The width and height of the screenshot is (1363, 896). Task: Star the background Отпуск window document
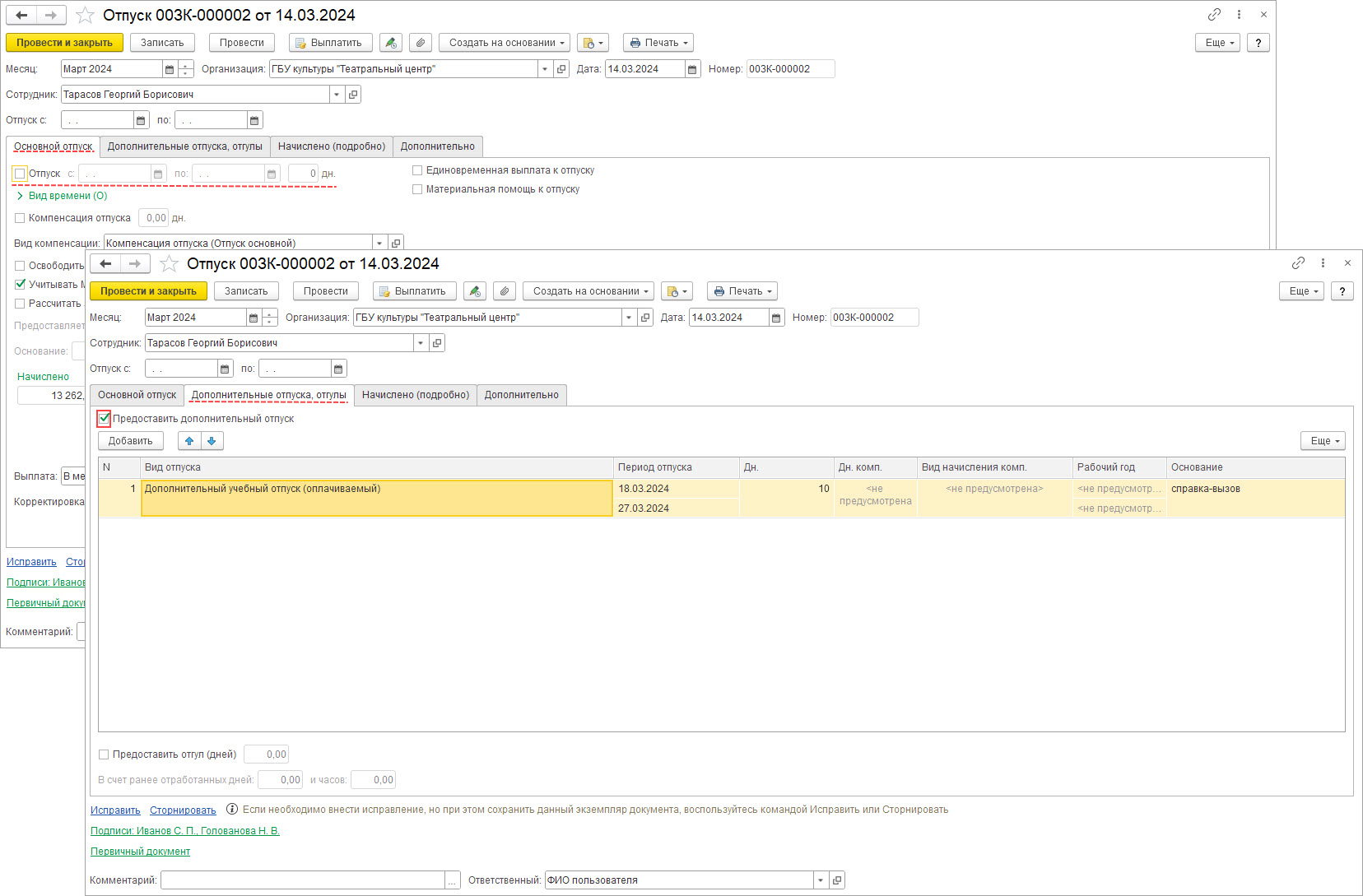(85, 16)
